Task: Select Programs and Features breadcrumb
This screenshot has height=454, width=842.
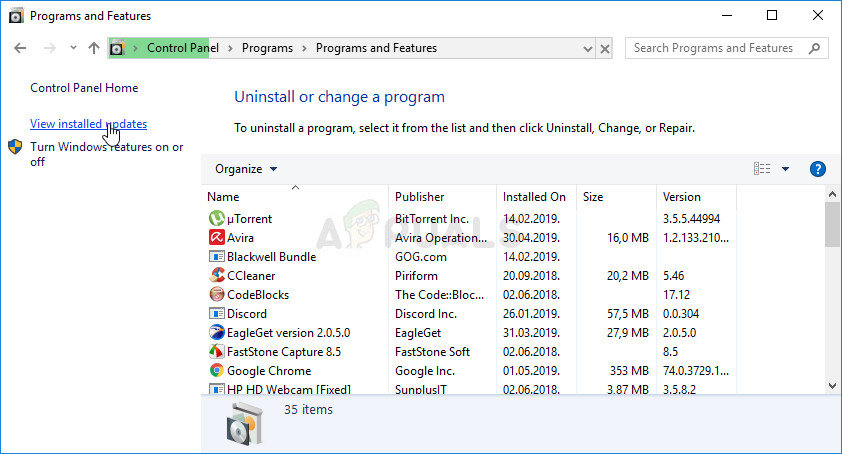Action: (376, 48)
